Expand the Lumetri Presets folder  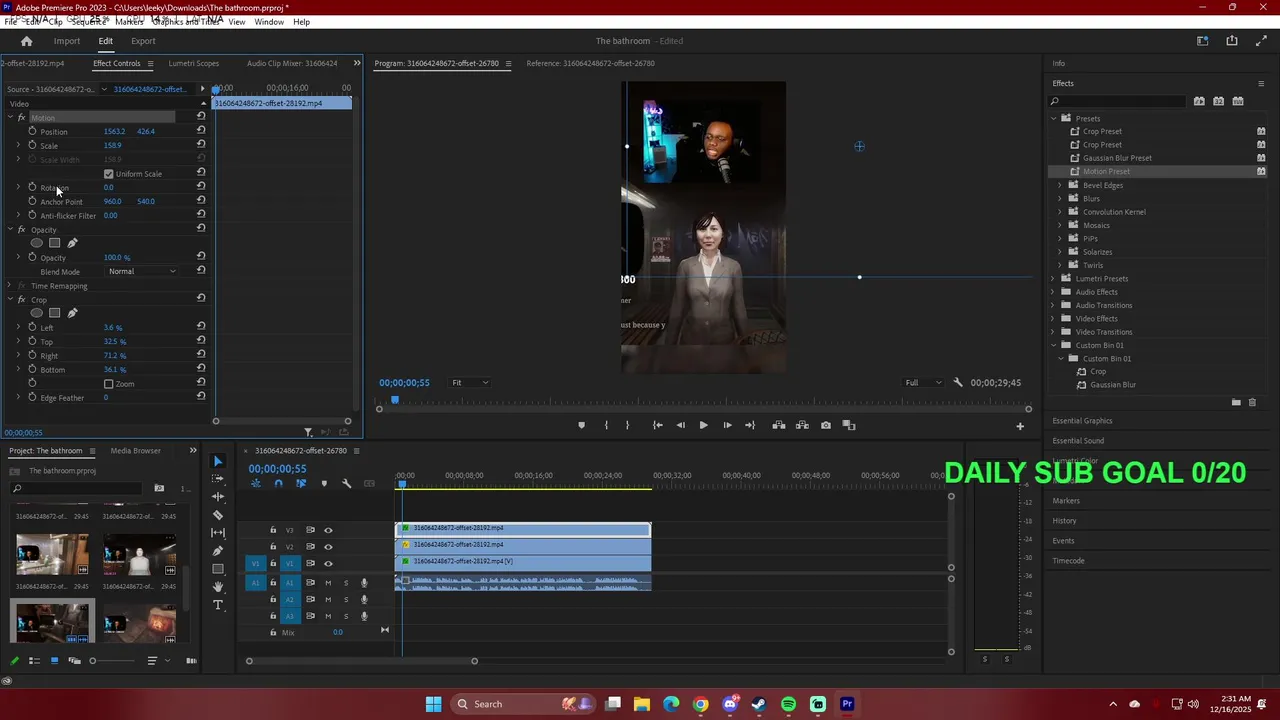coord(1053,278)
